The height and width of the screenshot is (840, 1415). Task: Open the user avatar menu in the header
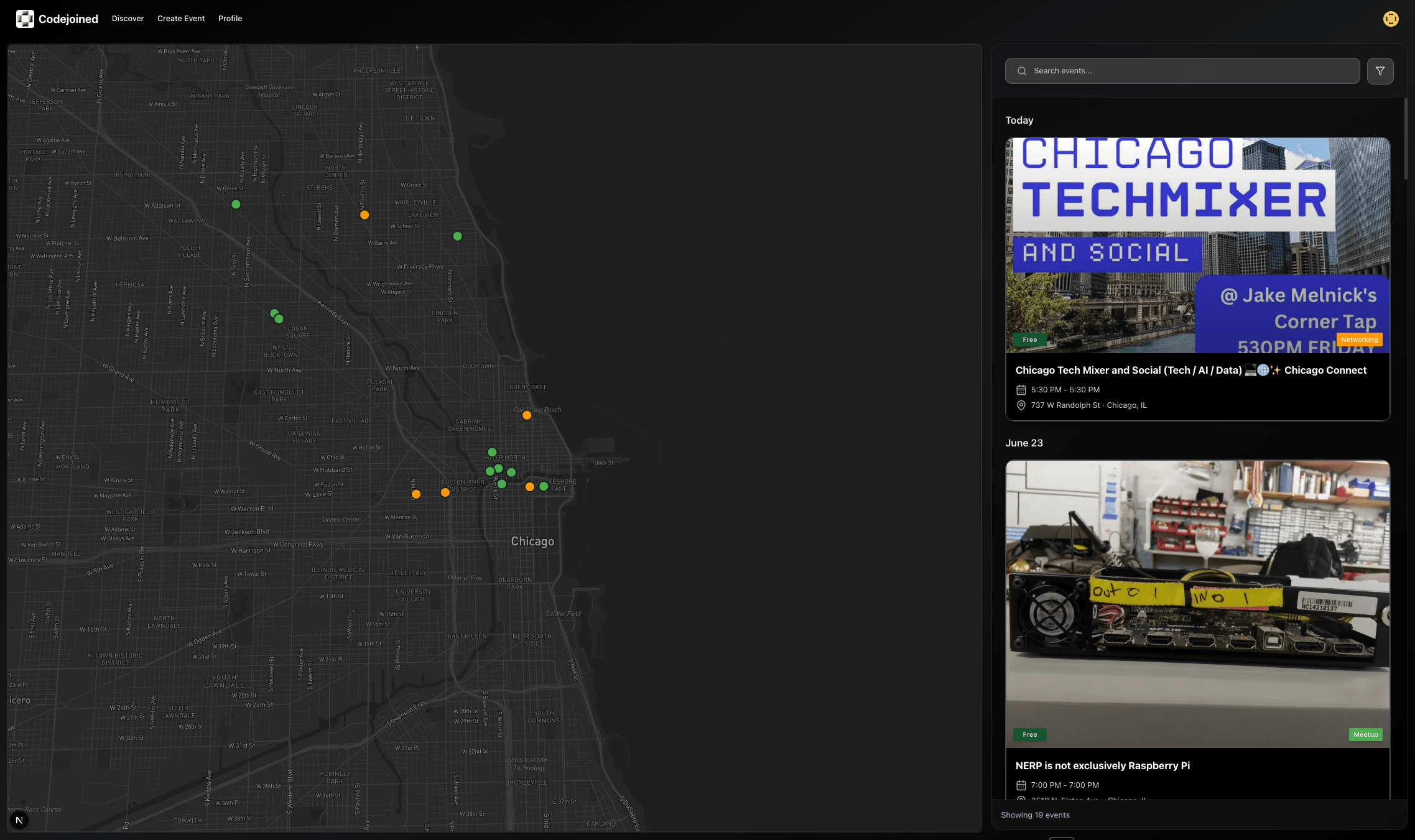pyautogui.click(x=1391, y=19)
